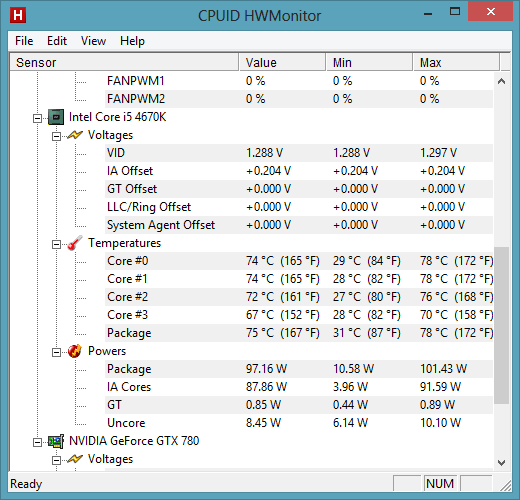The image size is (520, 500).
Task: Select the GT Offset row
Action: coord(299,189)
